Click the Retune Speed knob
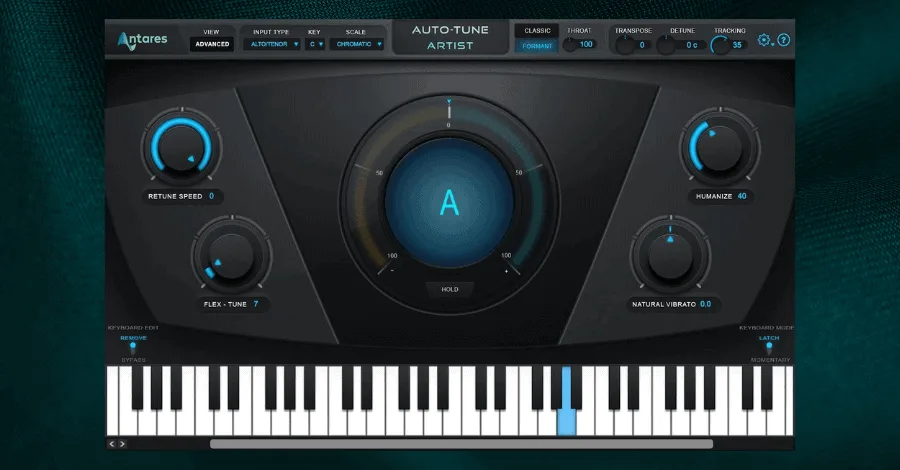 181,147
